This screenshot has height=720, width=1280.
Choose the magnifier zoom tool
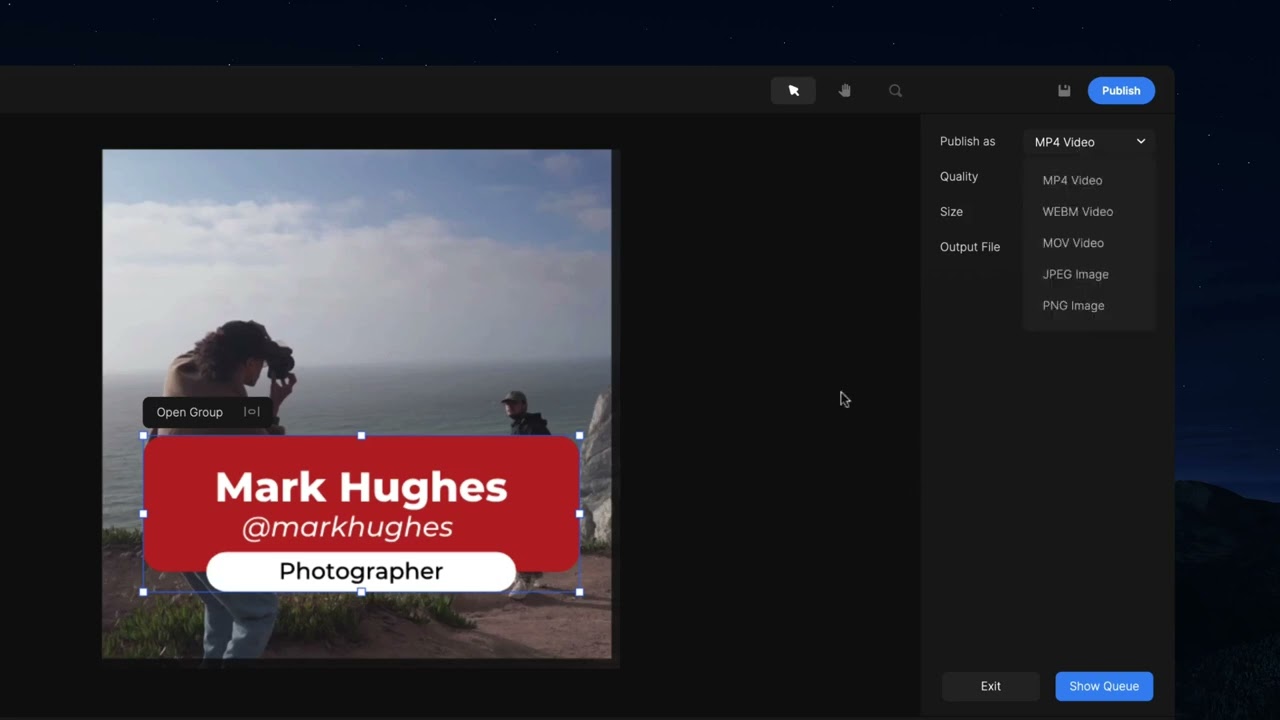895,91
